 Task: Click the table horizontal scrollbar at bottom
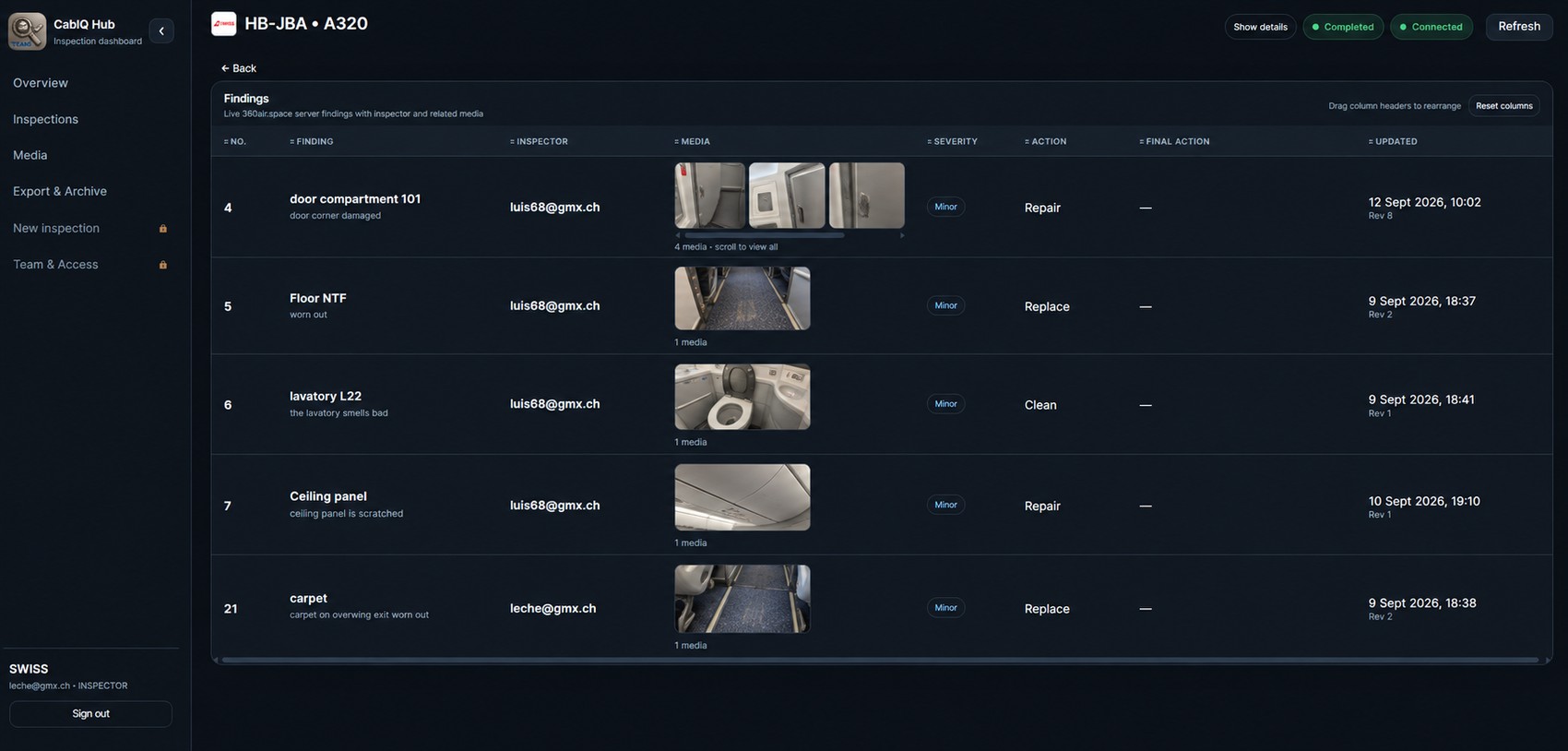point(880,660)
